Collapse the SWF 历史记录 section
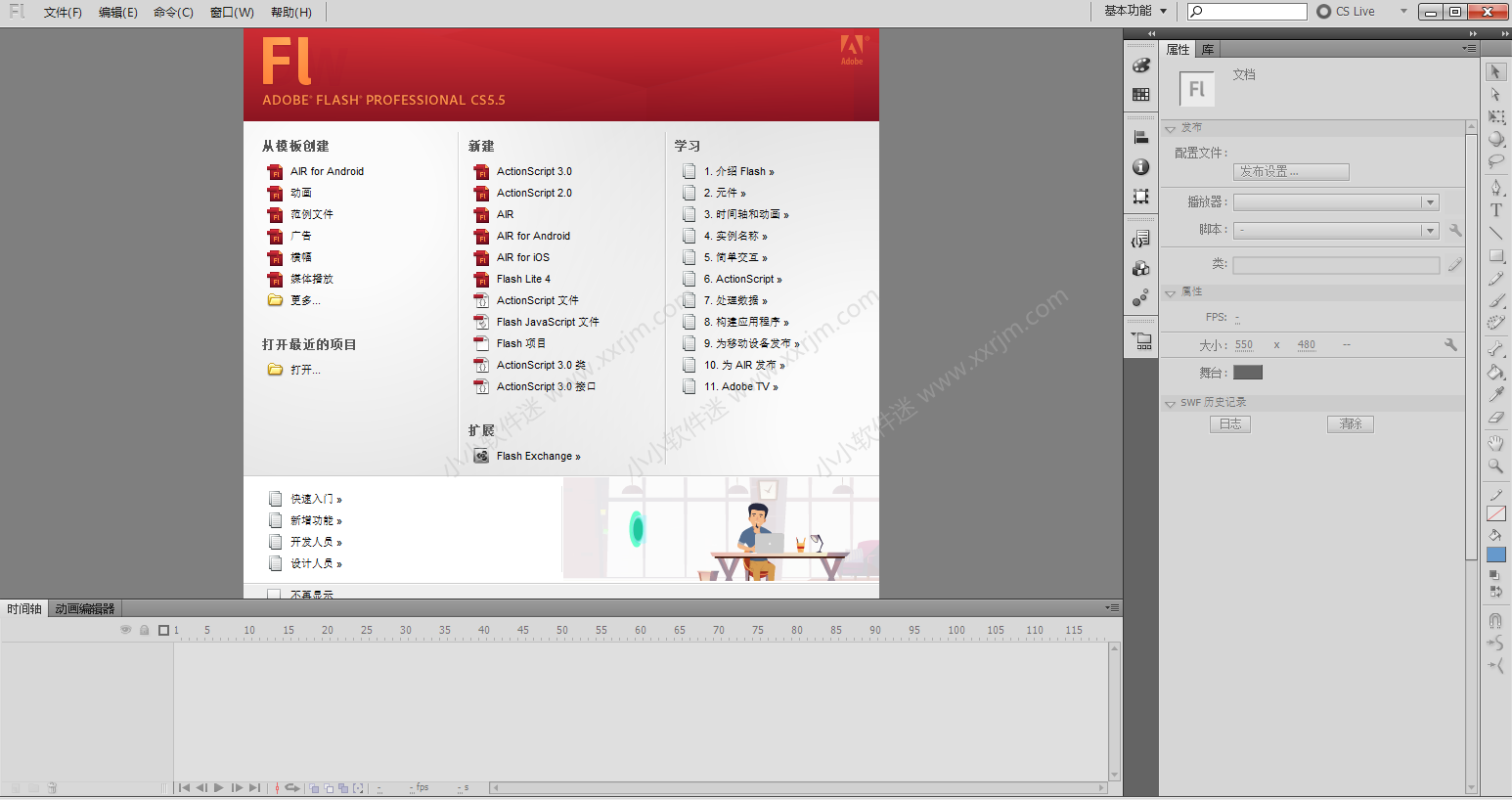The height and width of the screenshot is (800, 1512). (1171, 403)
